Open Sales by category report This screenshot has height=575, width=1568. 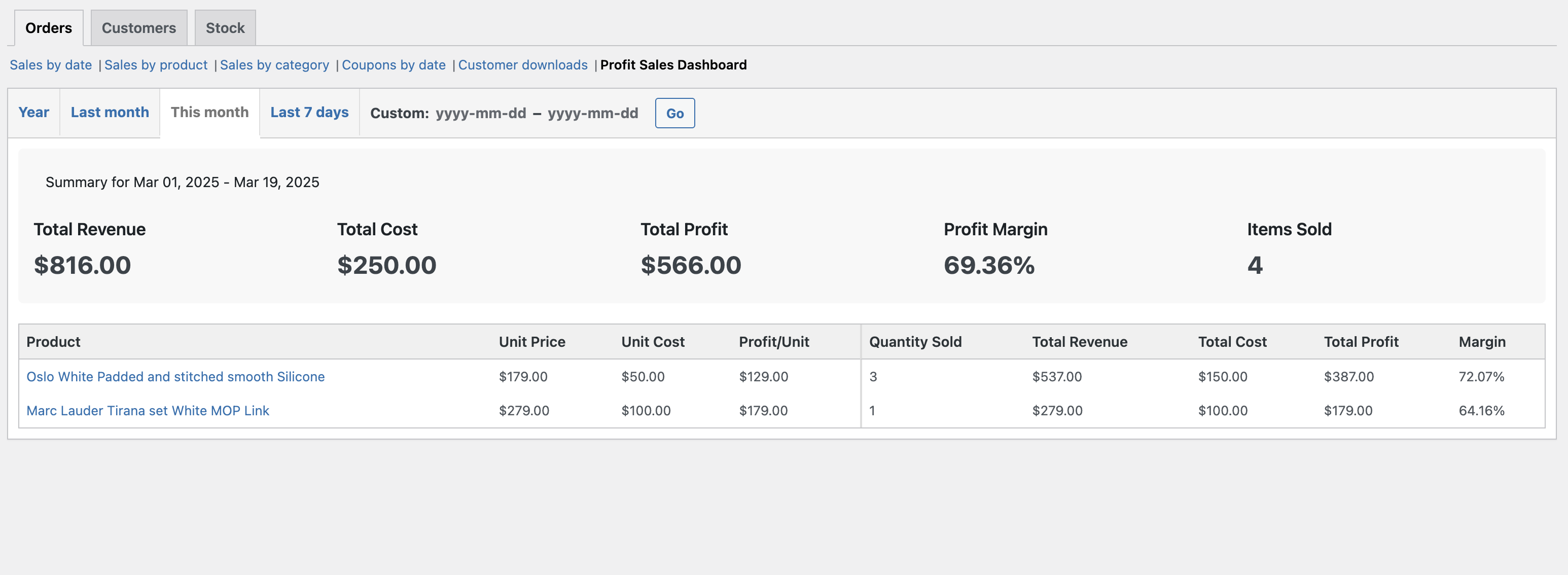pyautogui.click(x=274, y=65)
